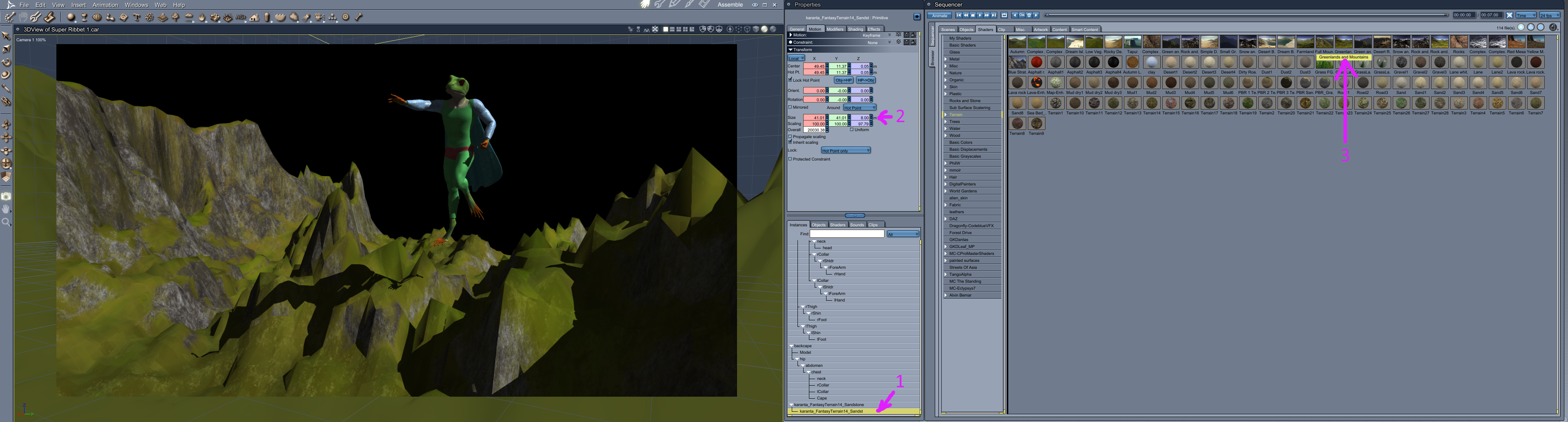Insert a sphere primitive from the toolbar
Viewport: 1568px width, 422px height.
coord(71,17)
